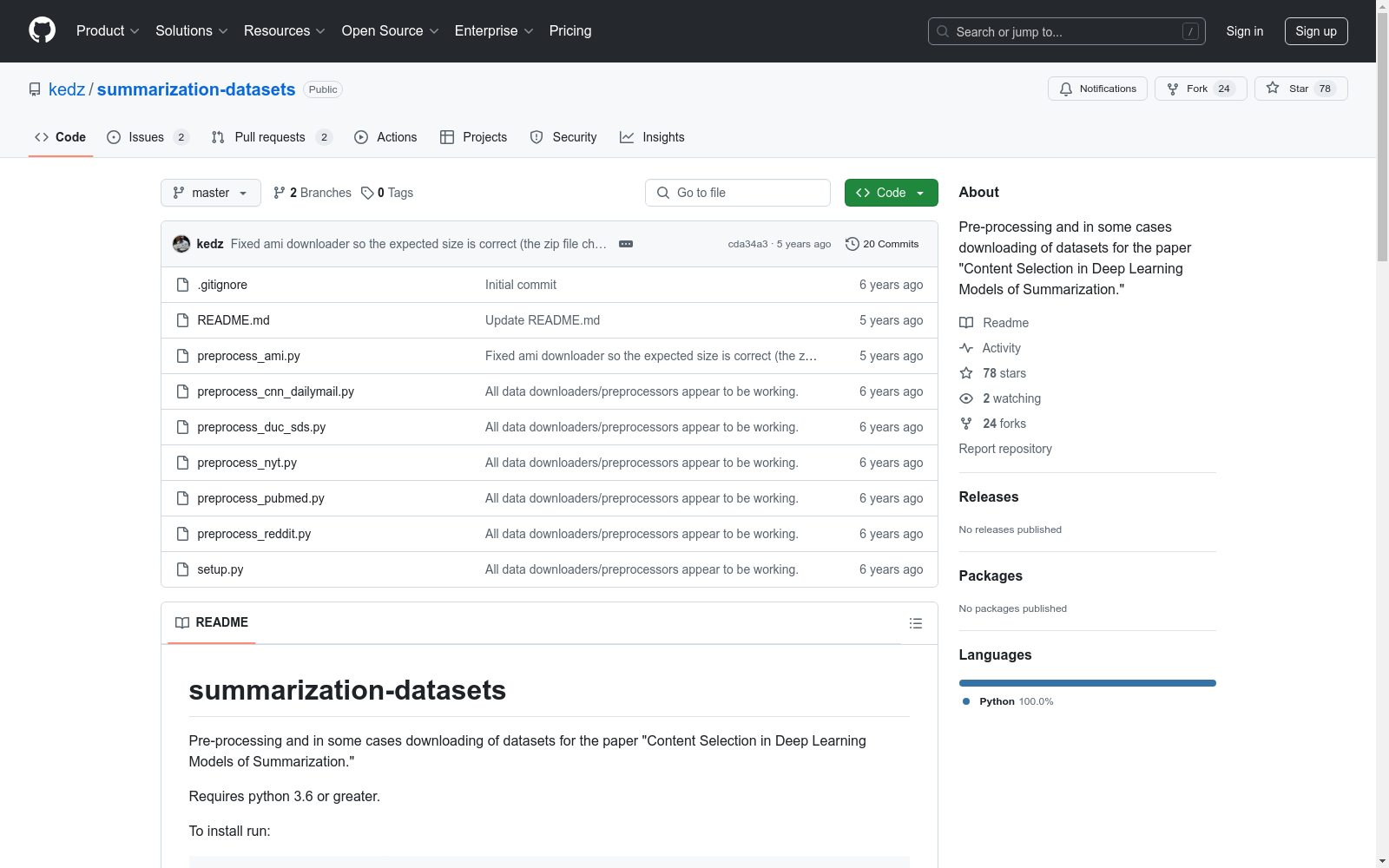Click the Python 100.0% language entry
Viewport: 1389px width, 868px height.
pyautogui.click(x=1008, y=701)
